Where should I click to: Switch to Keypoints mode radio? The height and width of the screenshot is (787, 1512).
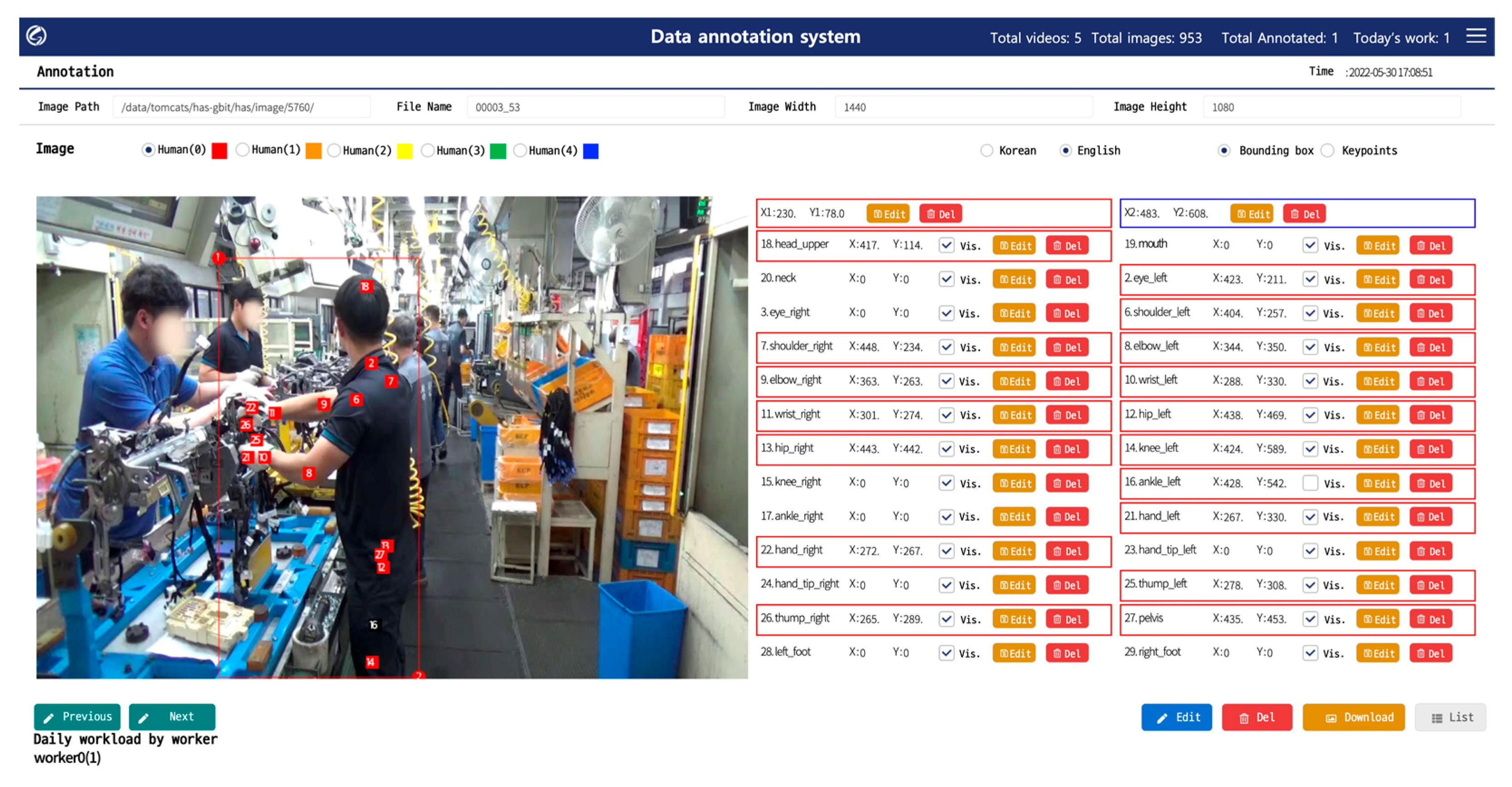click(1327, 151)
